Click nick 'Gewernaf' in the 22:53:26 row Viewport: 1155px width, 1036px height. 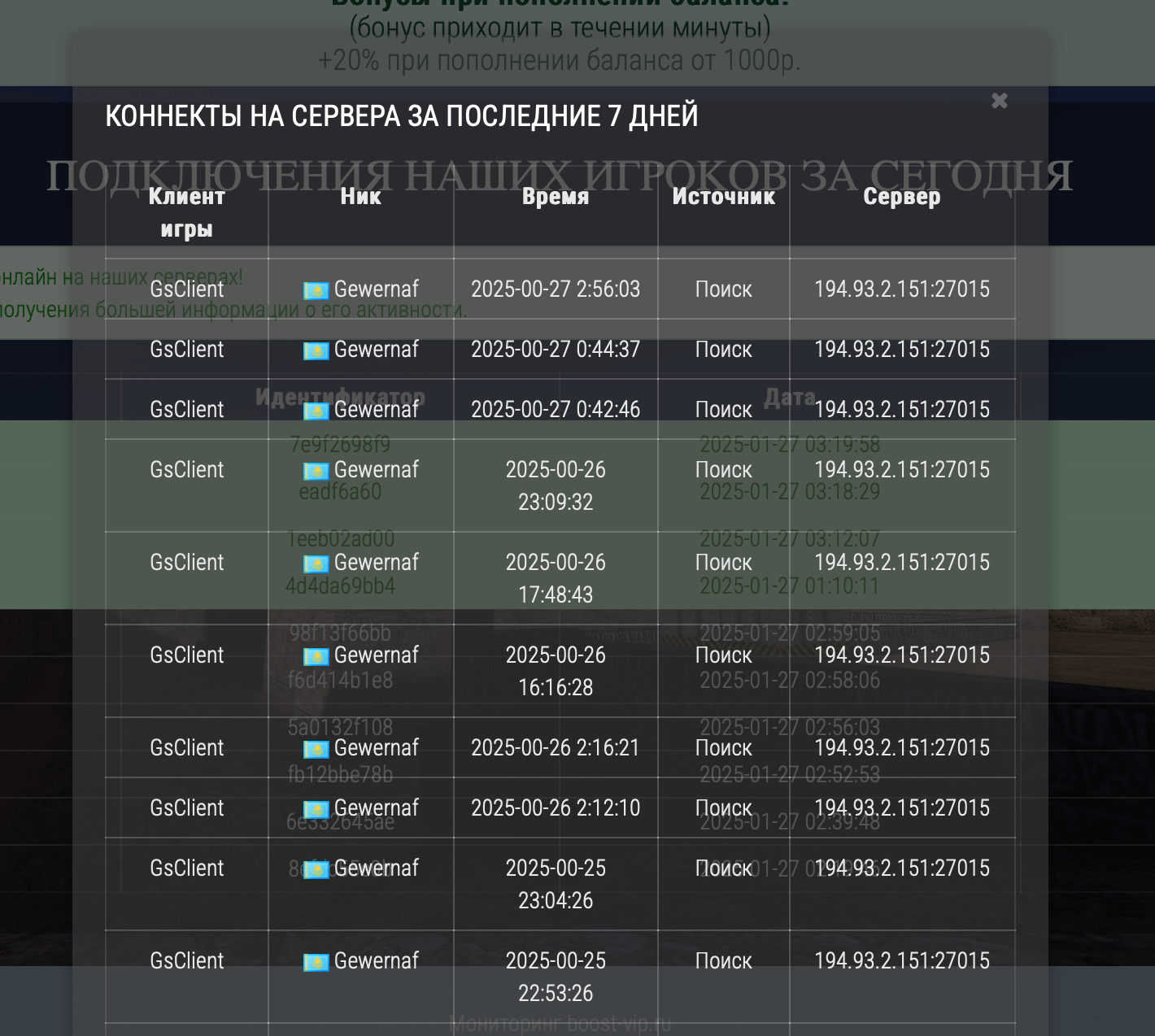tap(377, 960)
